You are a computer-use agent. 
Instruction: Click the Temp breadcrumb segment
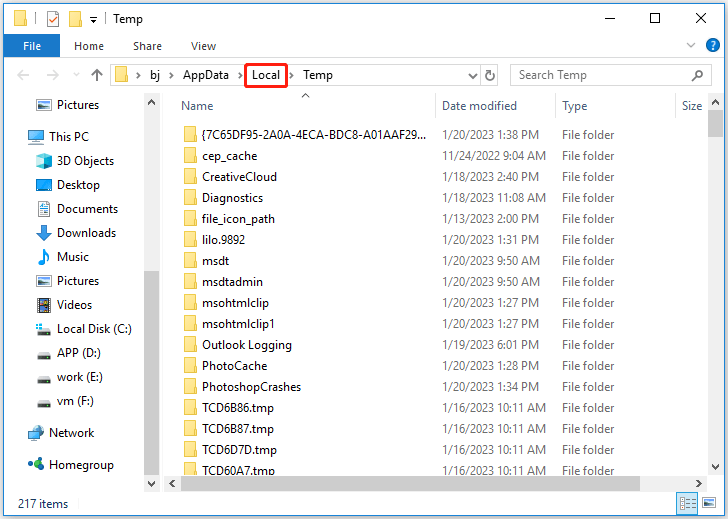[318, 75]
